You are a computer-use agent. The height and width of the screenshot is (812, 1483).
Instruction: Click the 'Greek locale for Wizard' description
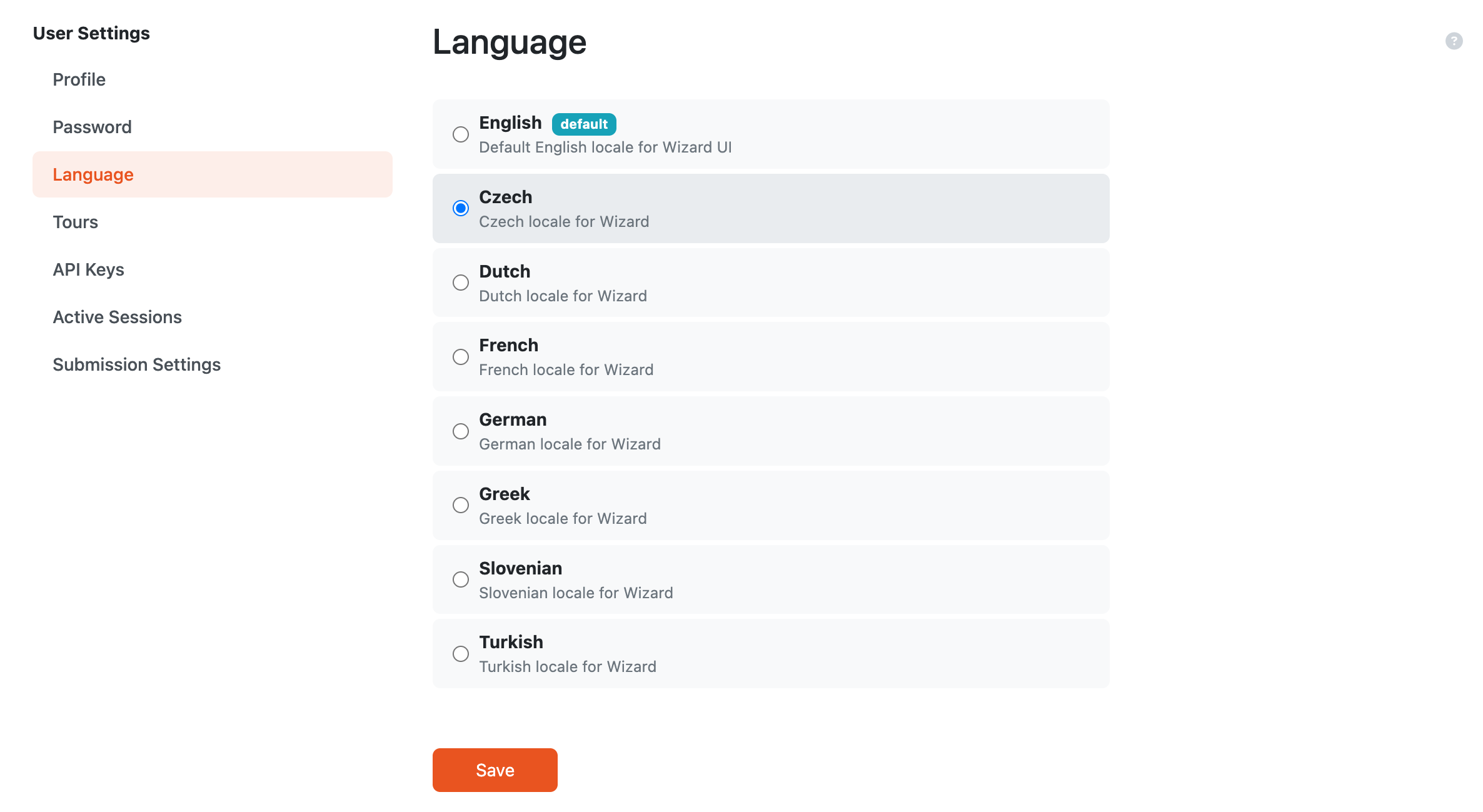click(563, 519)
